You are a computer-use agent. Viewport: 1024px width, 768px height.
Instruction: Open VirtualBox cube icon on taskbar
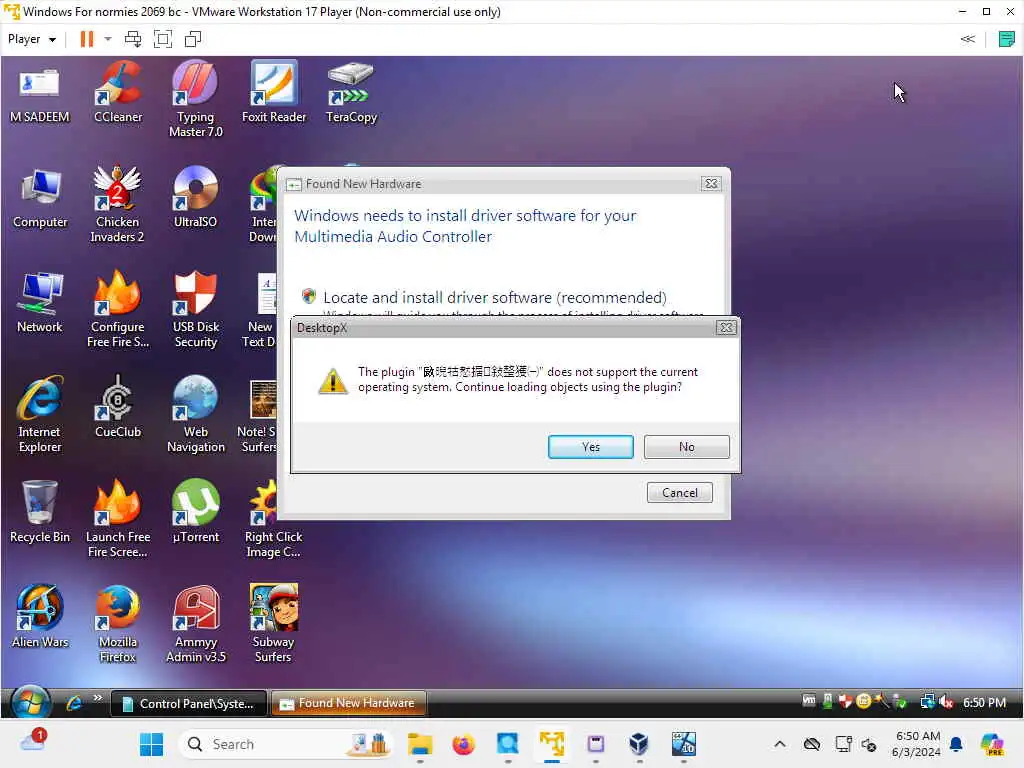coord(639,744)
